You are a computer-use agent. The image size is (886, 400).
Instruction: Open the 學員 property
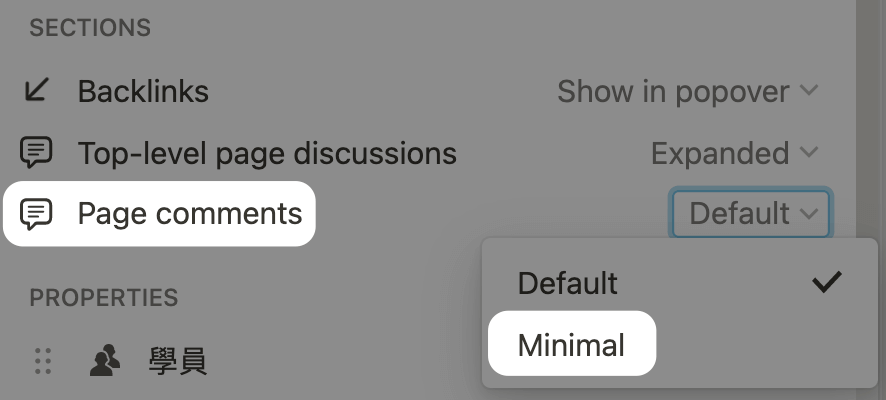pos(178,361)
